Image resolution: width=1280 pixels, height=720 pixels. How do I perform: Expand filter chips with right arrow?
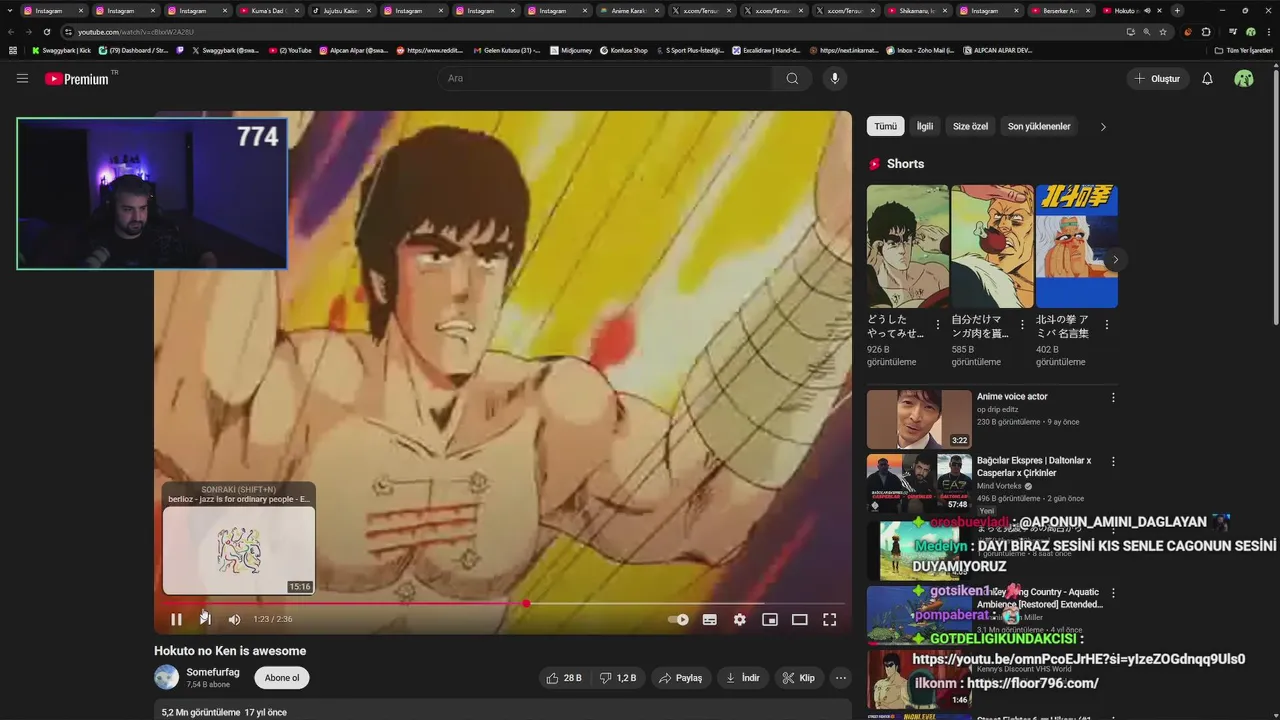1103,127
